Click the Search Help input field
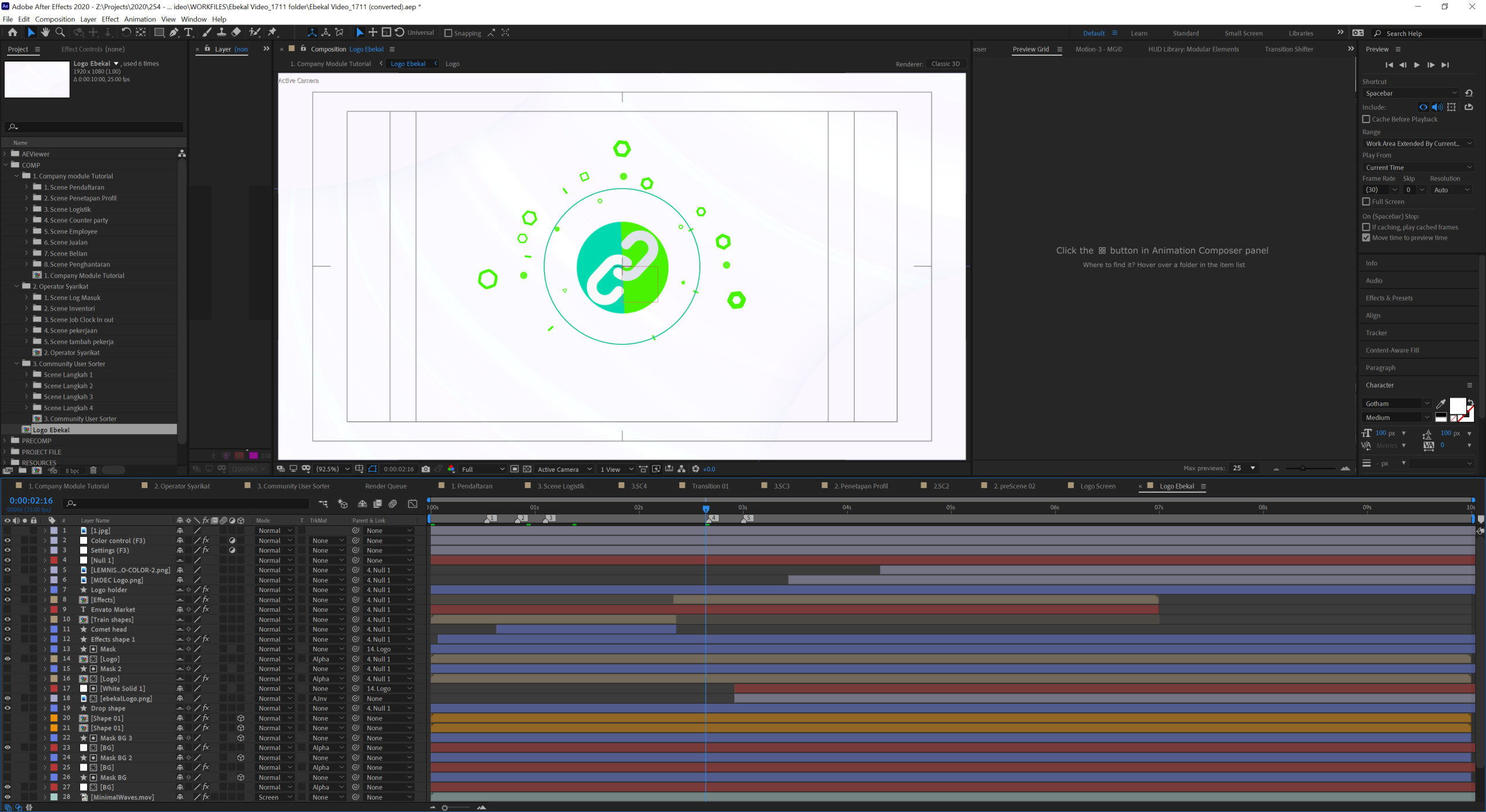This screenshot has height=812, width=1486. (x=1428, y=33)
